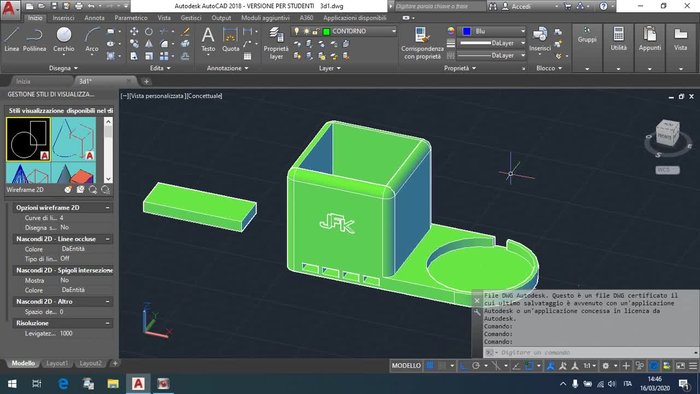Open the Blu color dropdown

523,31
